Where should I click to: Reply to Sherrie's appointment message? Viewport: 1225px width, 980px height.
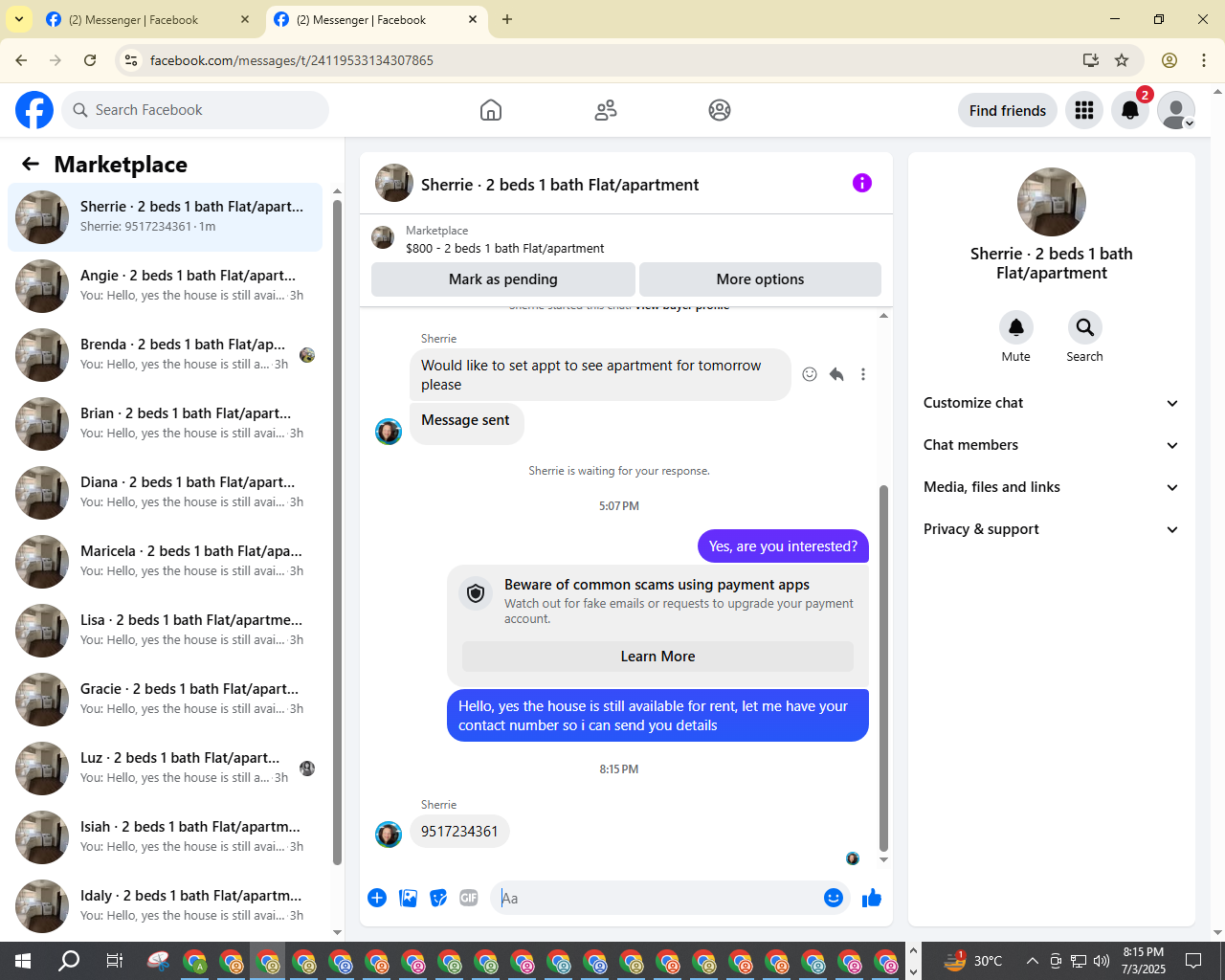pyautogui.click(x=836, y=374)
